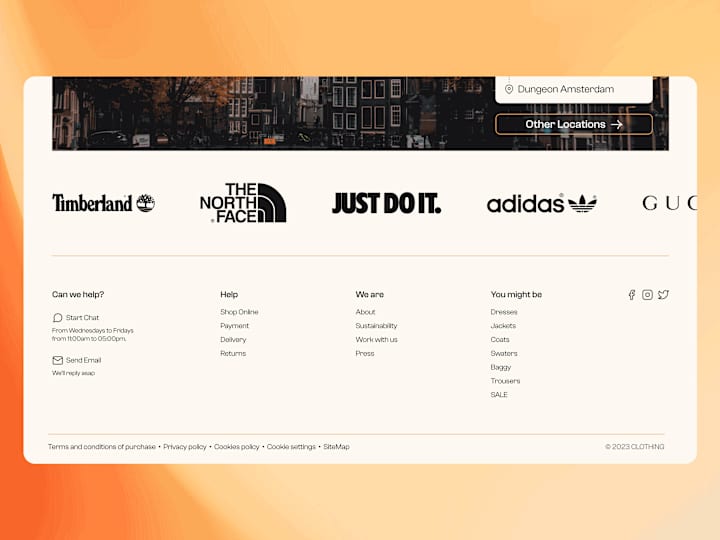Open the About page link

click(x=366, y=312)
